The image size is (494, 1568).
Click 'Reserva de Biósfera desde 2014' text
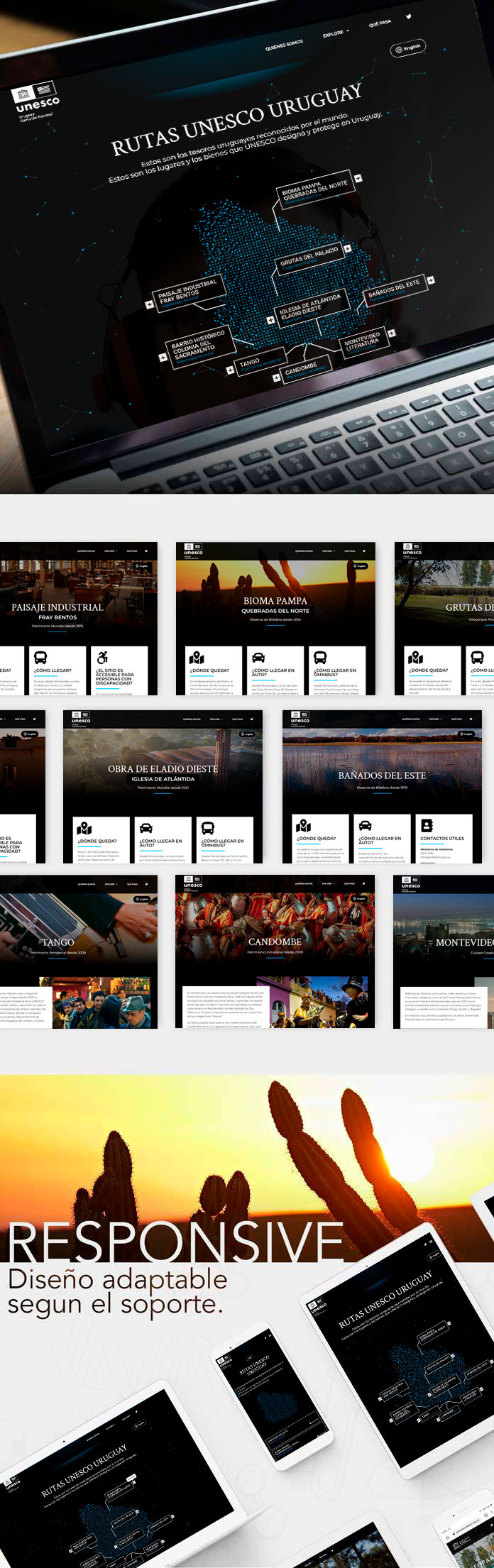(x=275, y=619)
